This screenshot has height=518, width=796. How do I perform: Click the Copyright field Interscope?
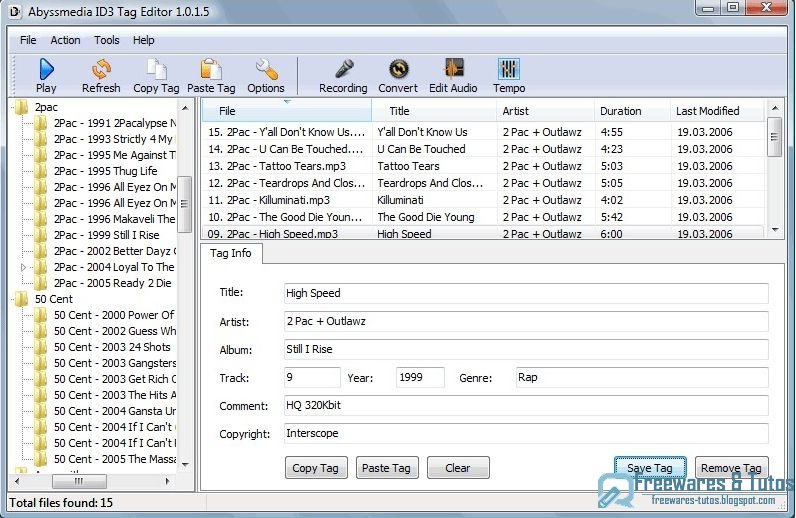[526, 433]
